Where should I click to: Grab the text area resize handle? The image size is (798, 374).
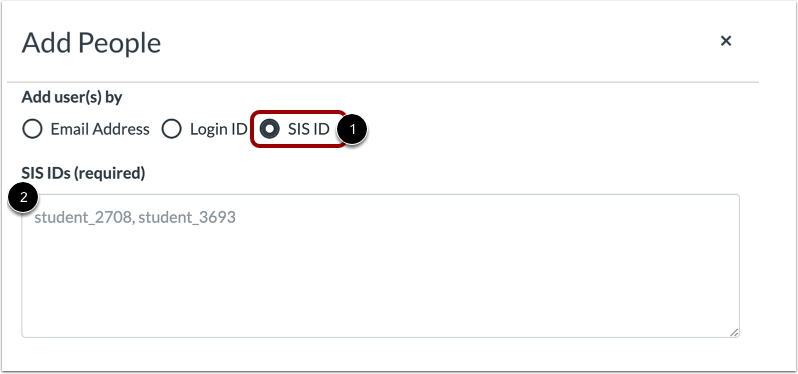(733, 332)
